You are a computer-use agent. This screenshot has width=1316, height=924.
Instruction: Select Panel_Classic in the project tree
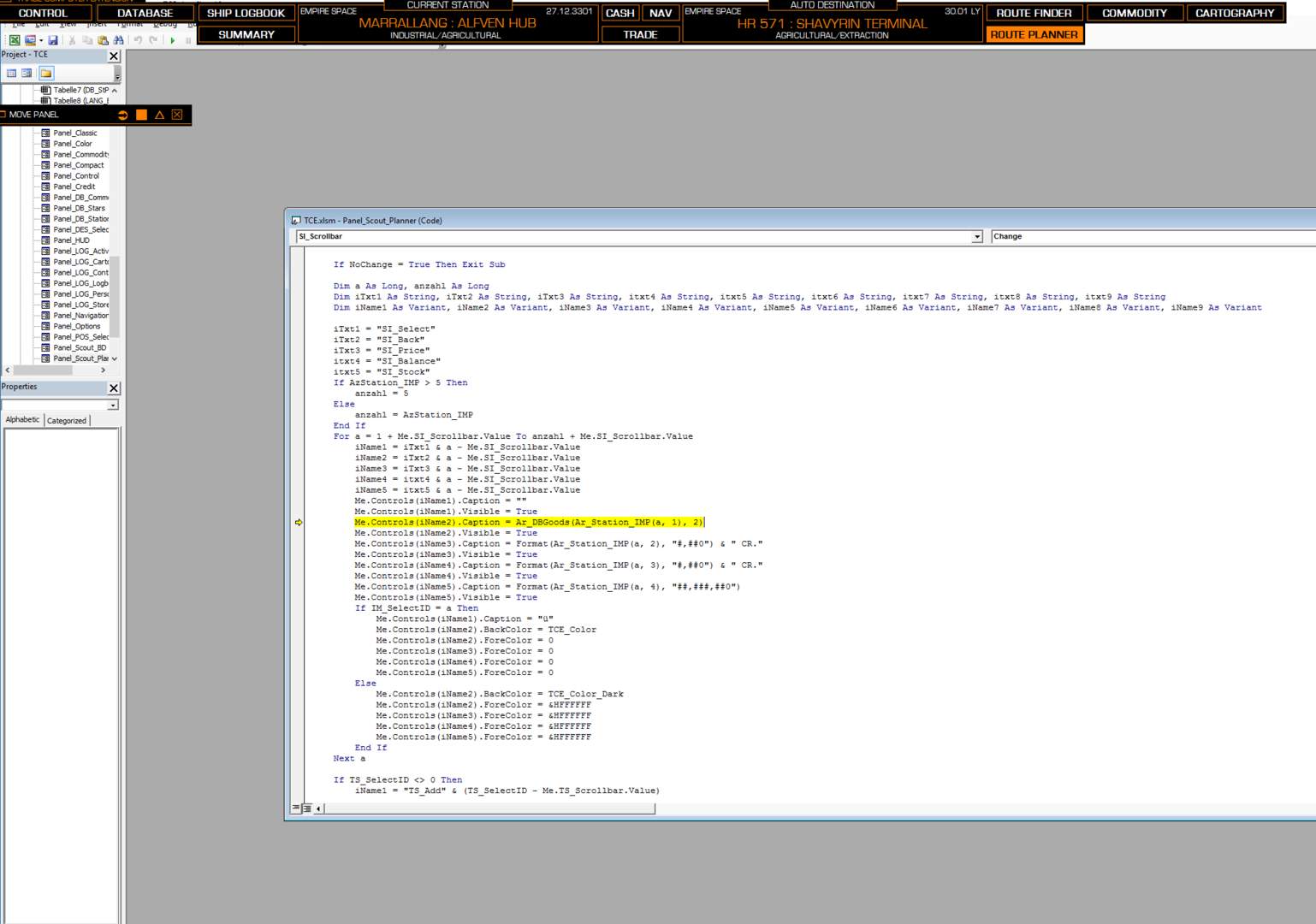[75, 133]
